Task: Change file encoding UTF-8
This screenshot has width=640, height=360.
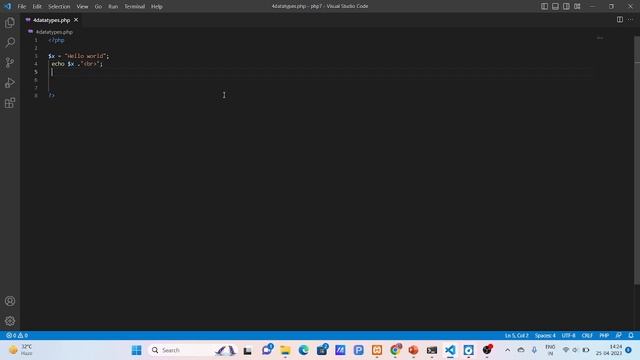Action: point(568,335)
